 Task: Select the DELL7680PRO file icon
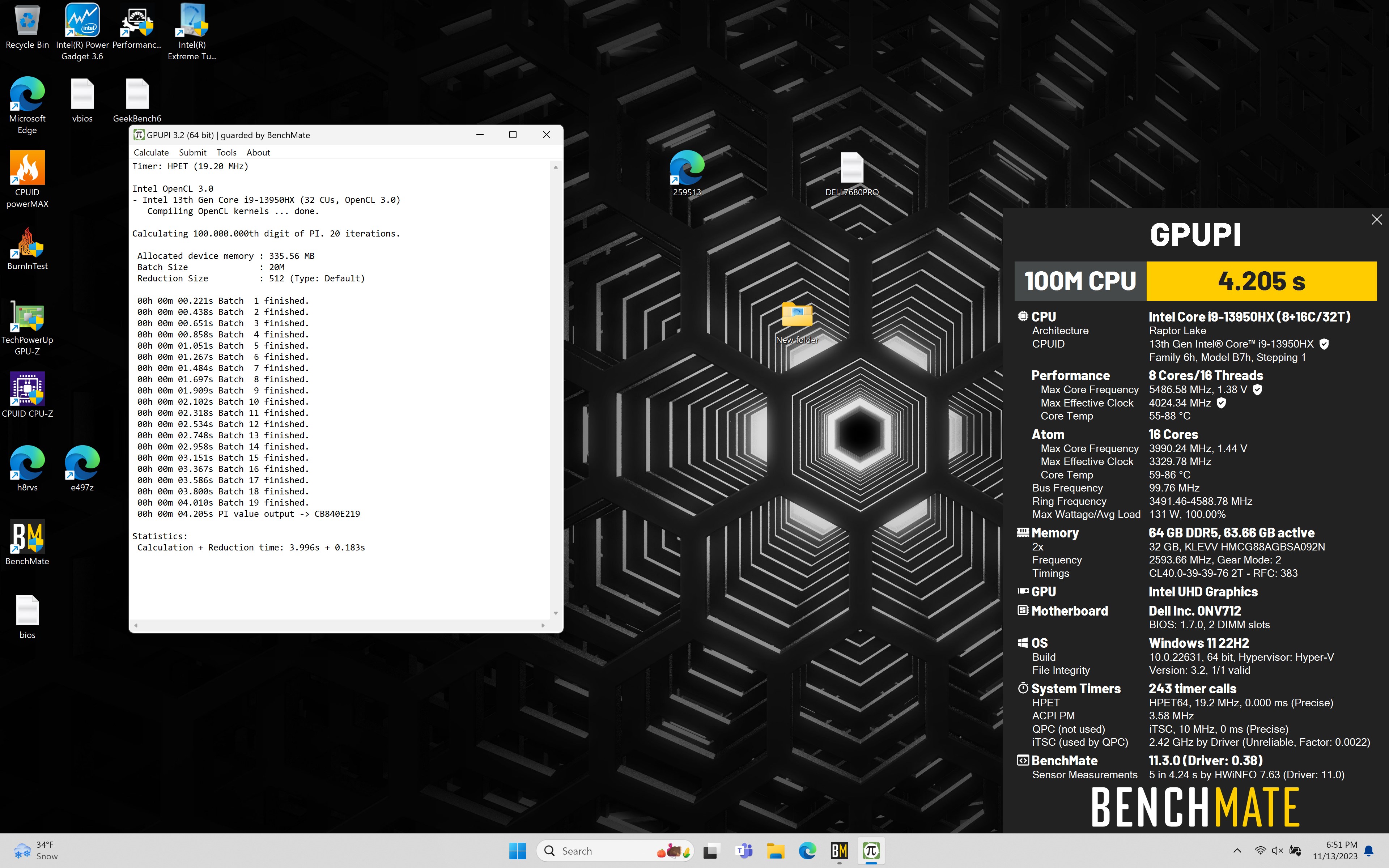(852, 173)
